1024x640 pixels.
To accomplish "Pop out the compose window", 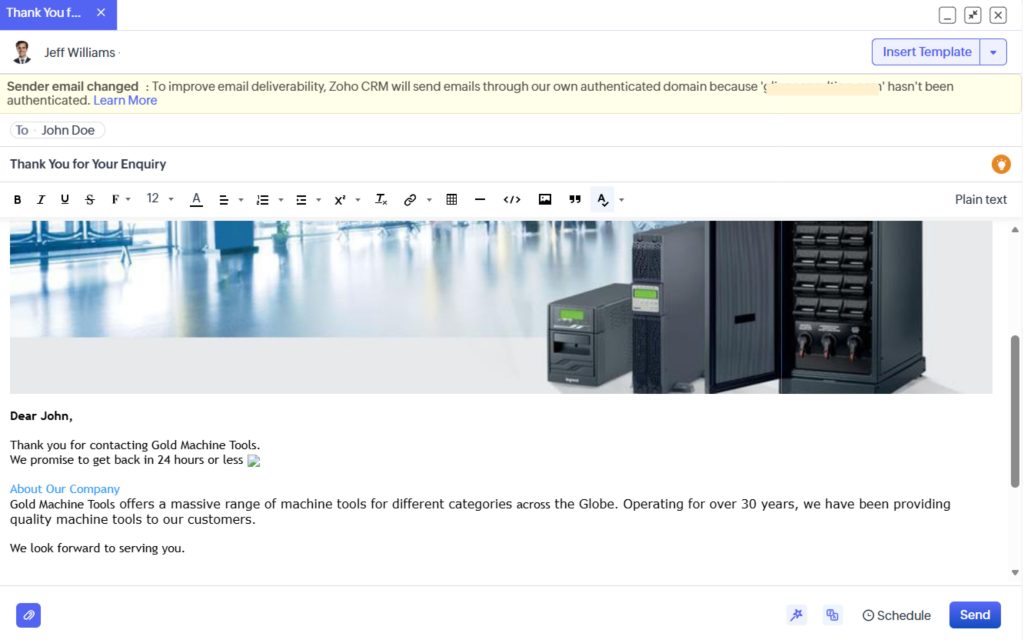I will pos(972,15).
